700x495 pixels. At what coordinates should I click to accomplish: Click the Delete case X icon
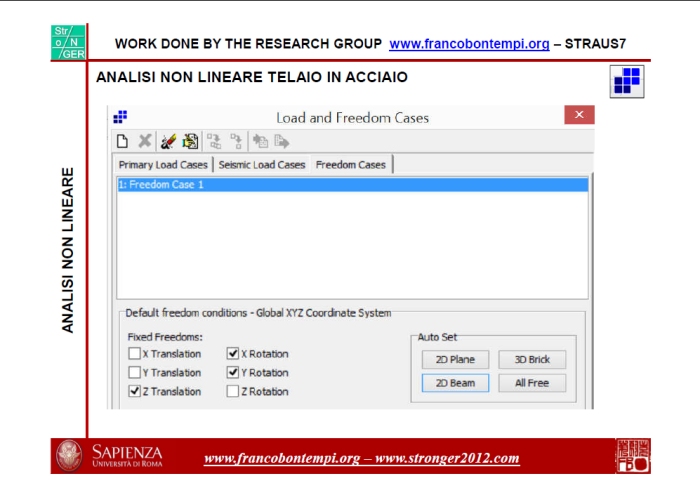pos(145,142)
